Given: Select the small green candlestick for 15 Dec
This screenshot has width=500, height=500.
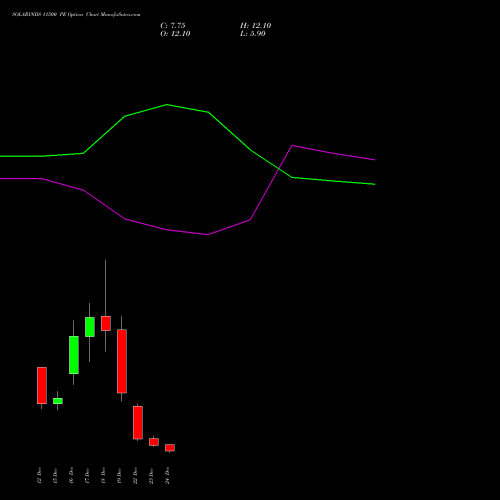Looking at the screenshot, I should click(58, 401).
